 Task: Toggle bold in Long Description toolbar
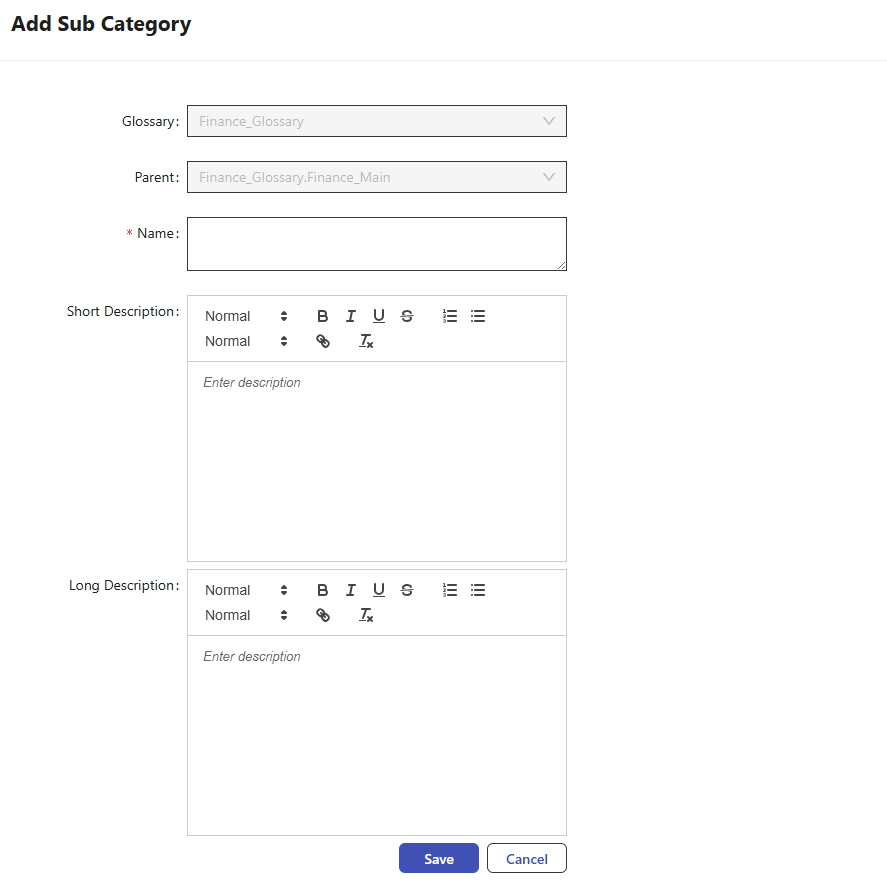322,590
